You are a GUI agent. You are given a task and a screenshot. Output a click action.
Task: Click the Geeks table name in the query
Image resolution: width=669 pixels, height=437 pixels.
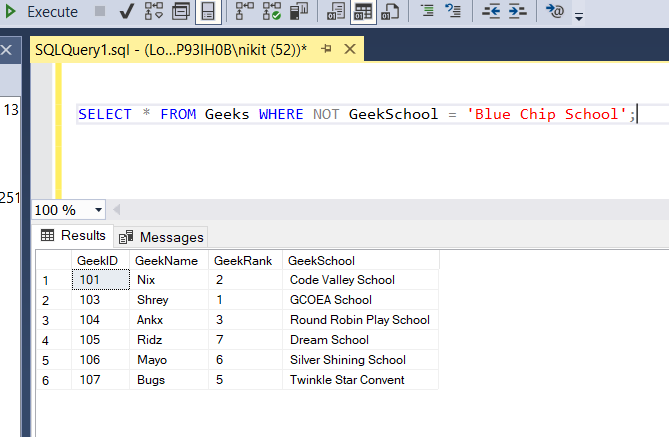click(227, 114)
